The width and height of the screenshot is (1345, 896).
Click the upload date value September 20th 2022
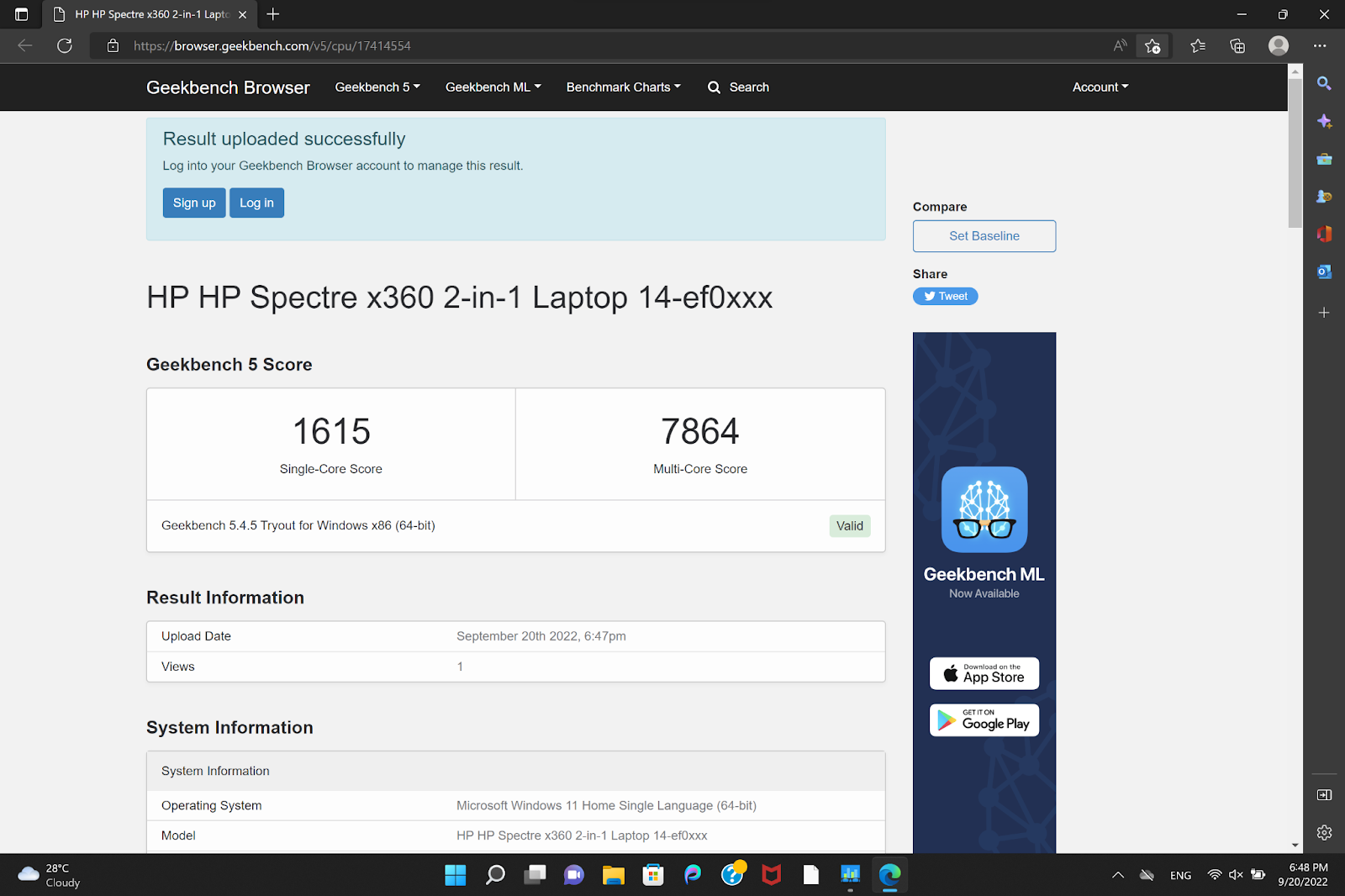tap(541, 636)
